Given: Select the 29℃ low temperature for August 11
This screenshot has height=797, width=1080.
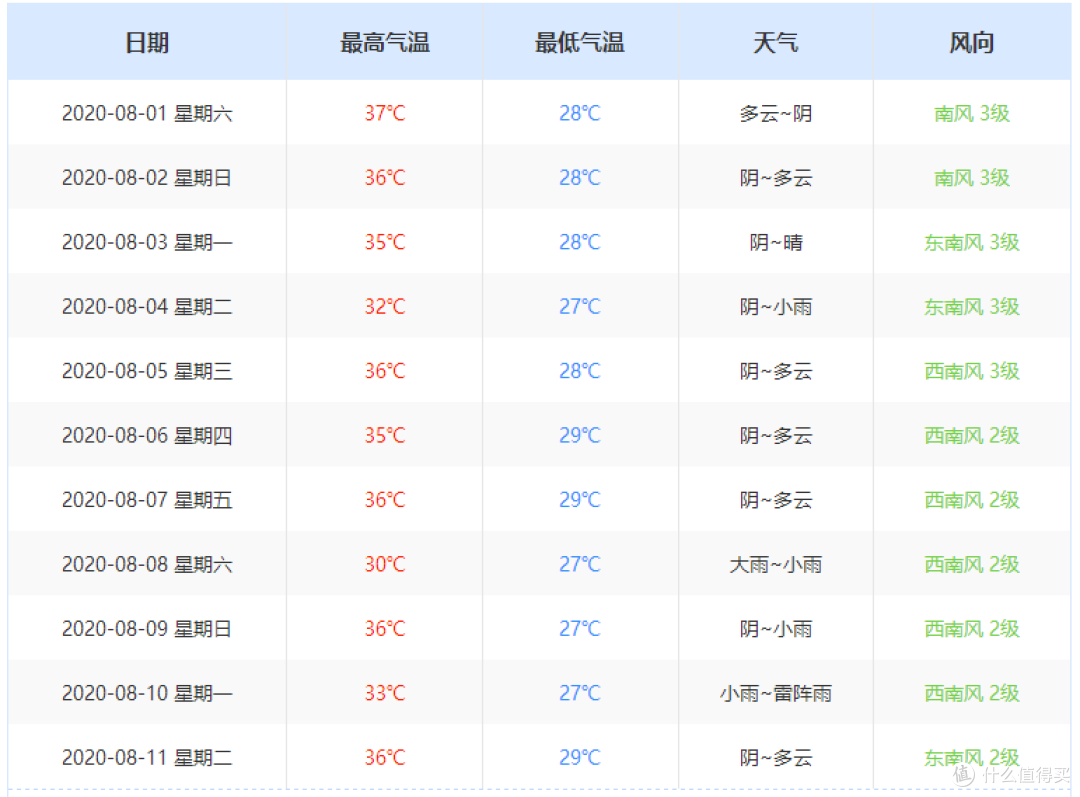Looking at the screenshot, I should 580,757.
